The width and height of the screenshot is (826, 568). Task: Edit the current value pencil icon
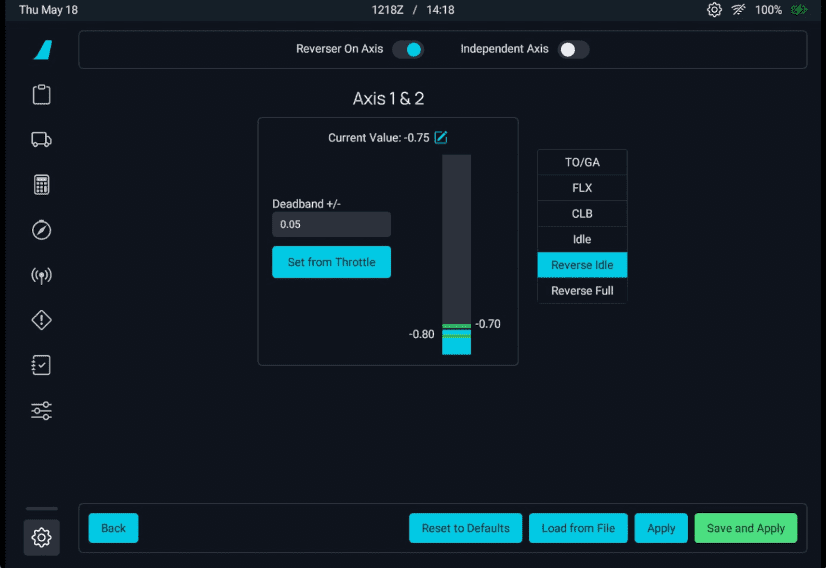pos(441,137)
